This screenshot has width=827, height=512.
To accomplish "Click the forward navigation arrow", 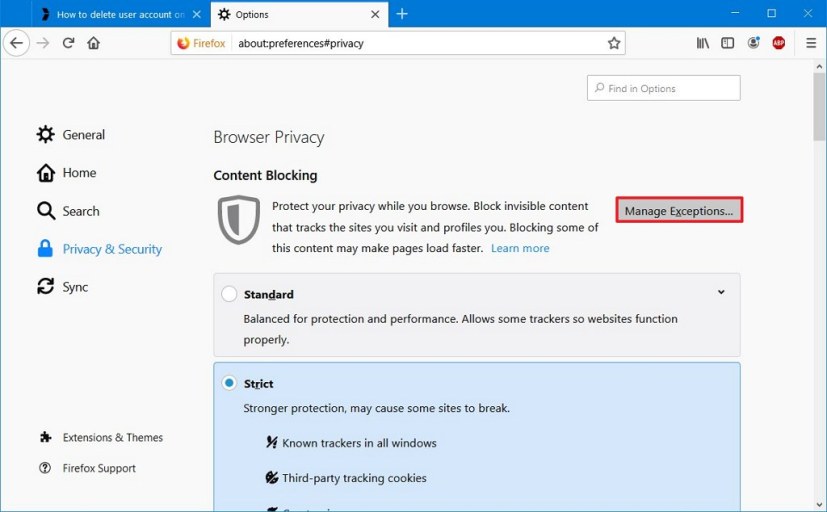I will [43, 43].
